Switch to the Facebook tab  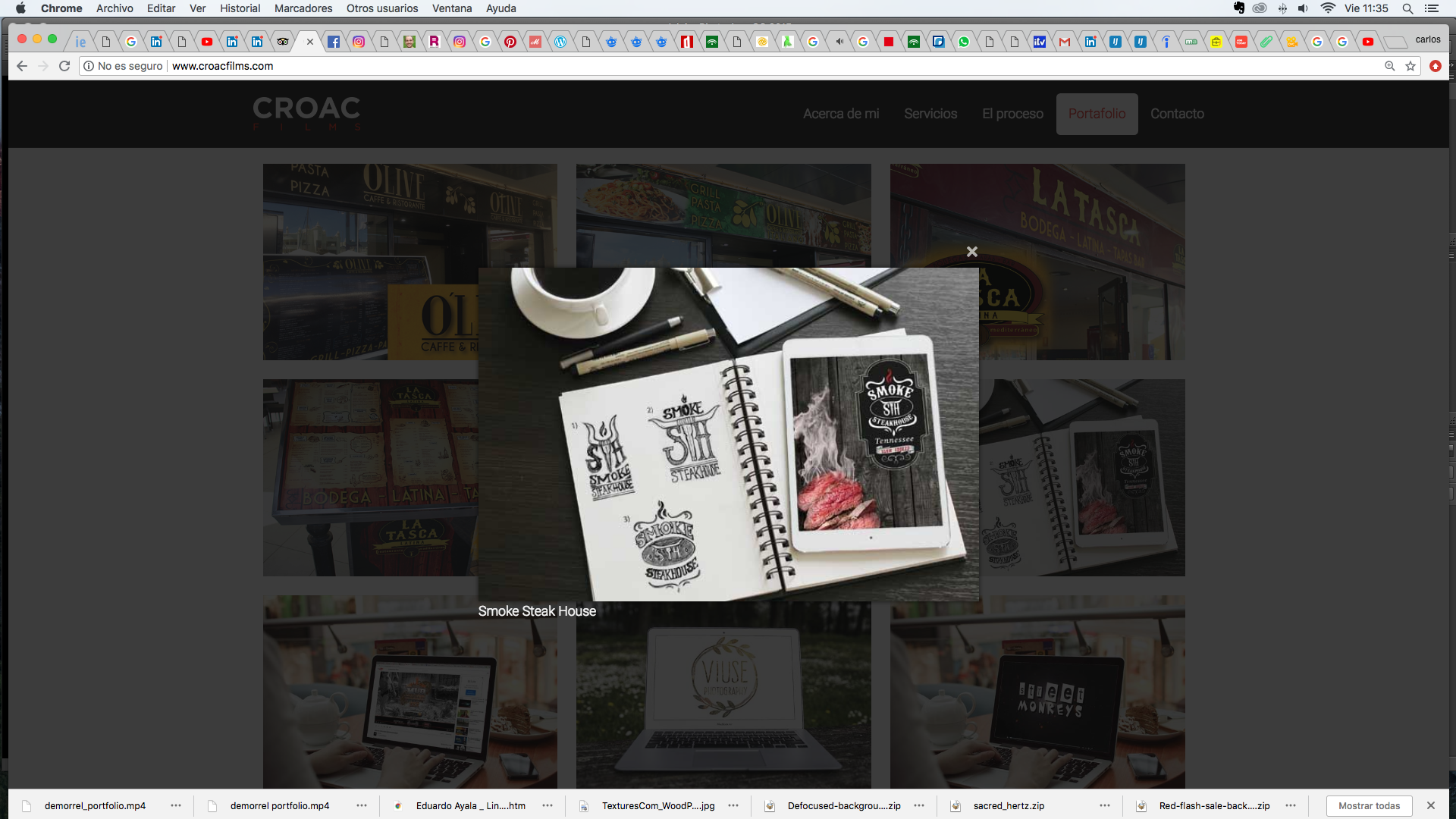[334, 42]
